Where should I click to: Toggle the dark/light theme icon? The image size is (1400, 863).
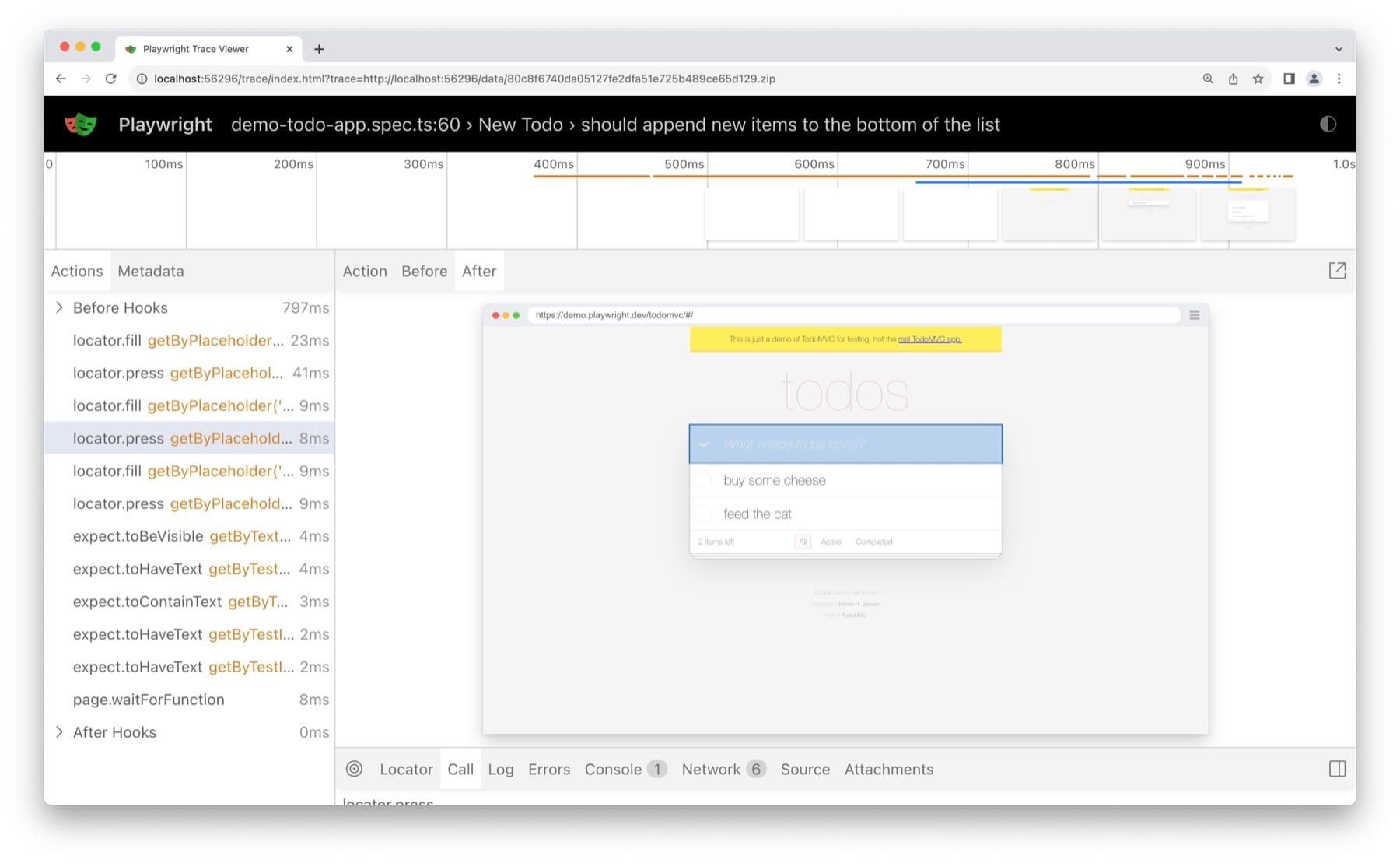coord(1328,125)
